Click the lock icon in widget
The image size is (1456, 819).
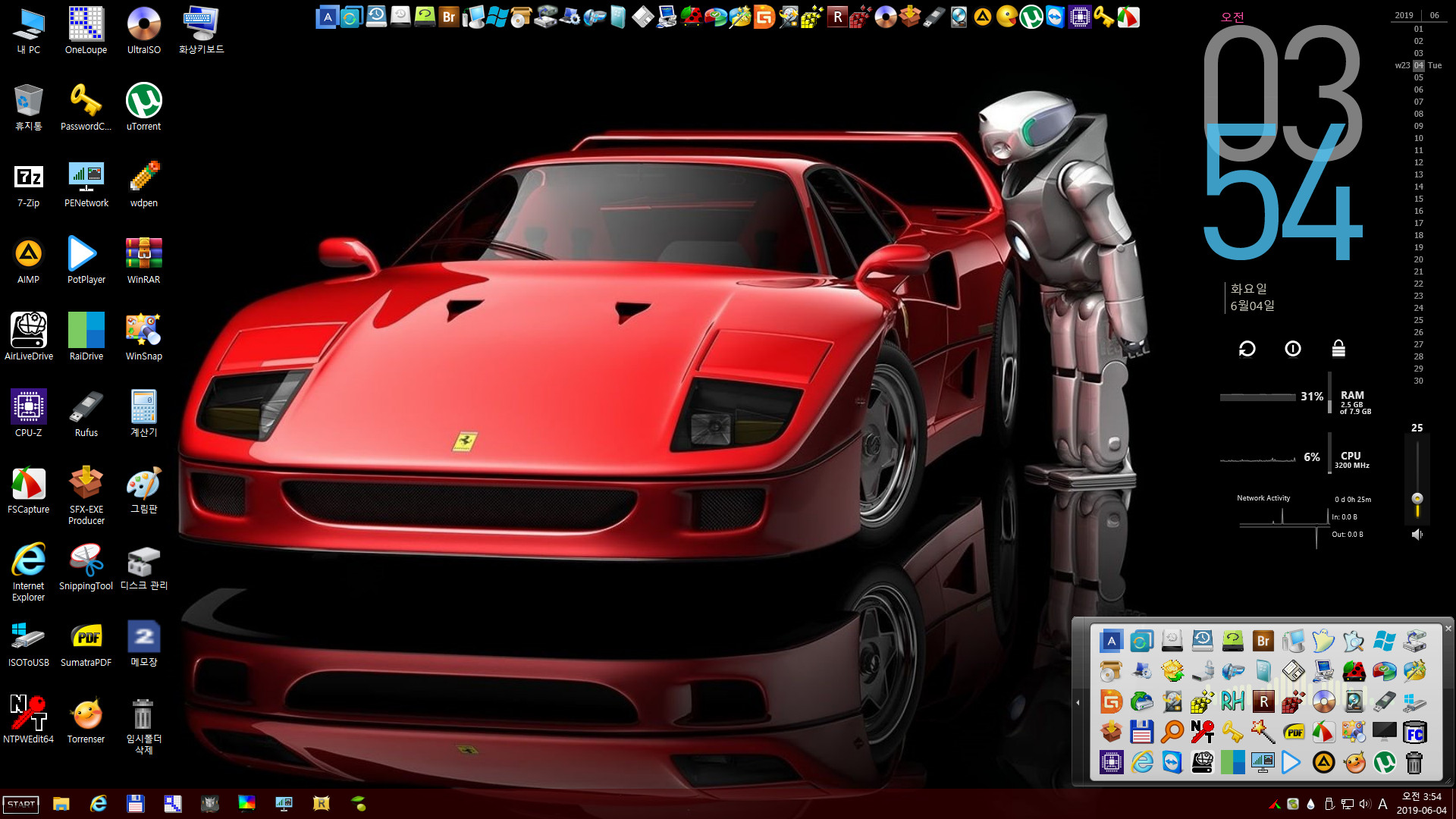point(1338,349)
